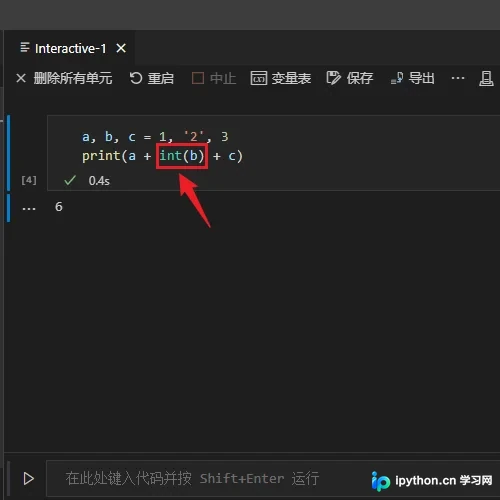Close the Interactive-1 tab
The height and width of the screenshot is (500, 500).
(x=121, y=48)
